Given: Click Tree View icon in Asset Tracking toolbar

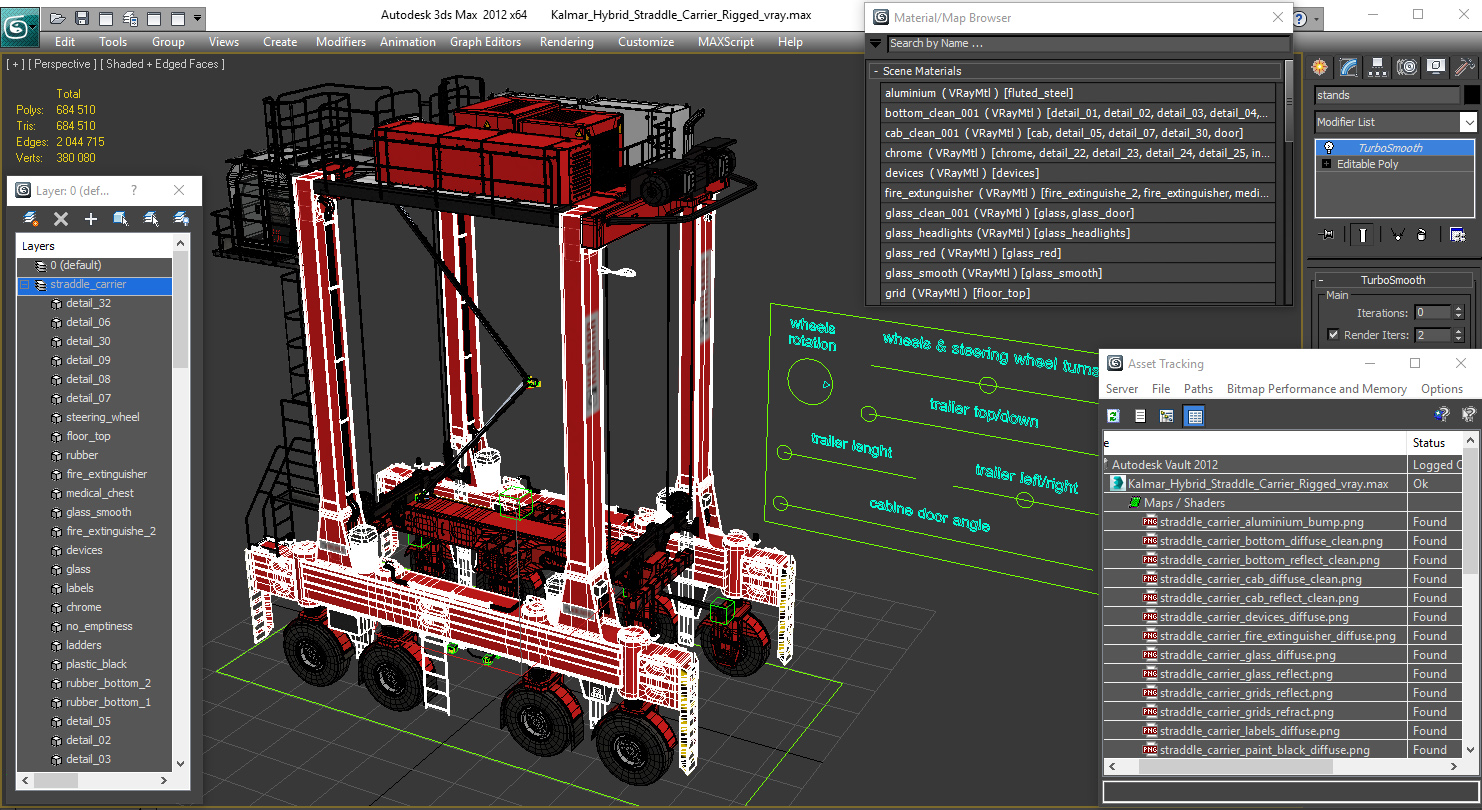Looking at the screenshot, I should (1167, 416).
